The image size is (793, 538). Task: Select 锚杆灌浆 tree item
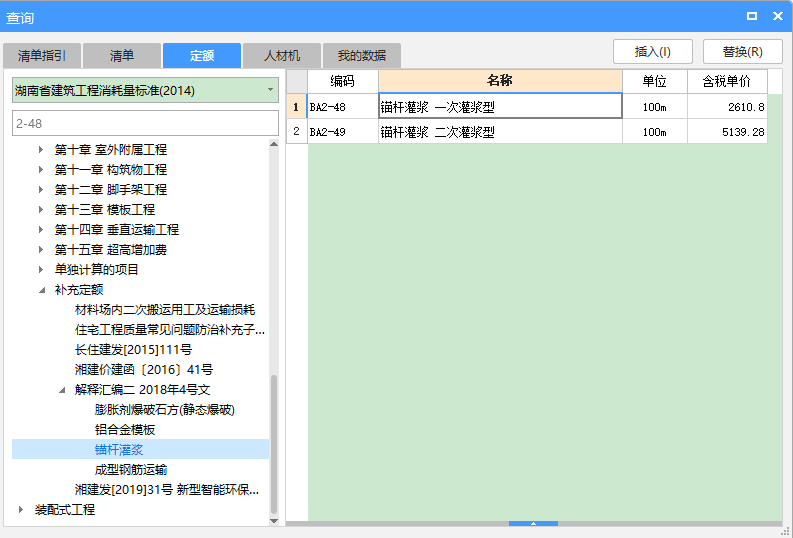coord(119,450)
